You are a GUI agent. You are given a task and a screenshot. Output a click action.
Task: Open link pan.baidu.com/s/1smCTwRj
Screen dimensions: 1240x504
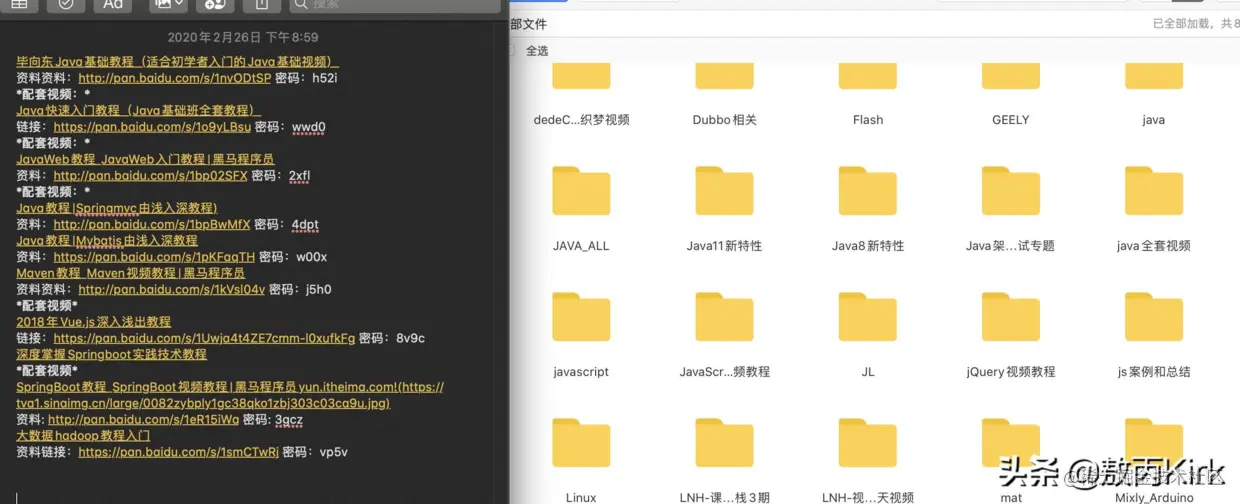[178, 452]
